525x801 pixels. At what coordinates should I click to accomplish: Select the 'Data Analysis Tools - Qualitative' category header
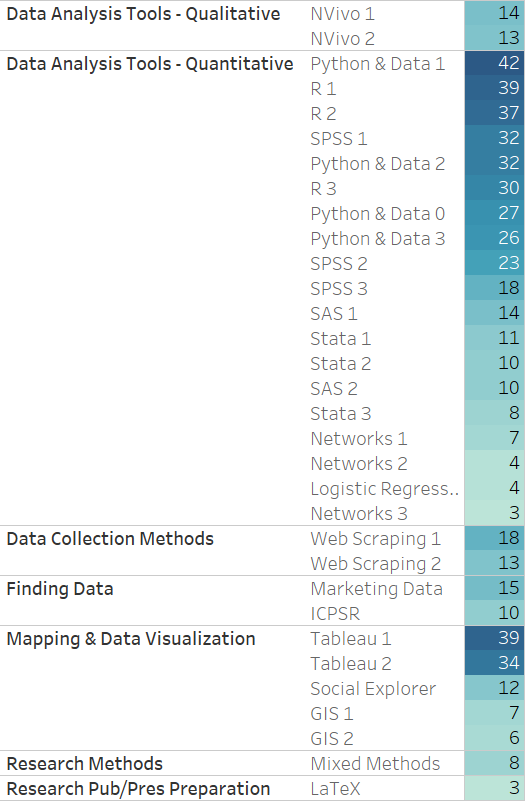tap(144, 14)
